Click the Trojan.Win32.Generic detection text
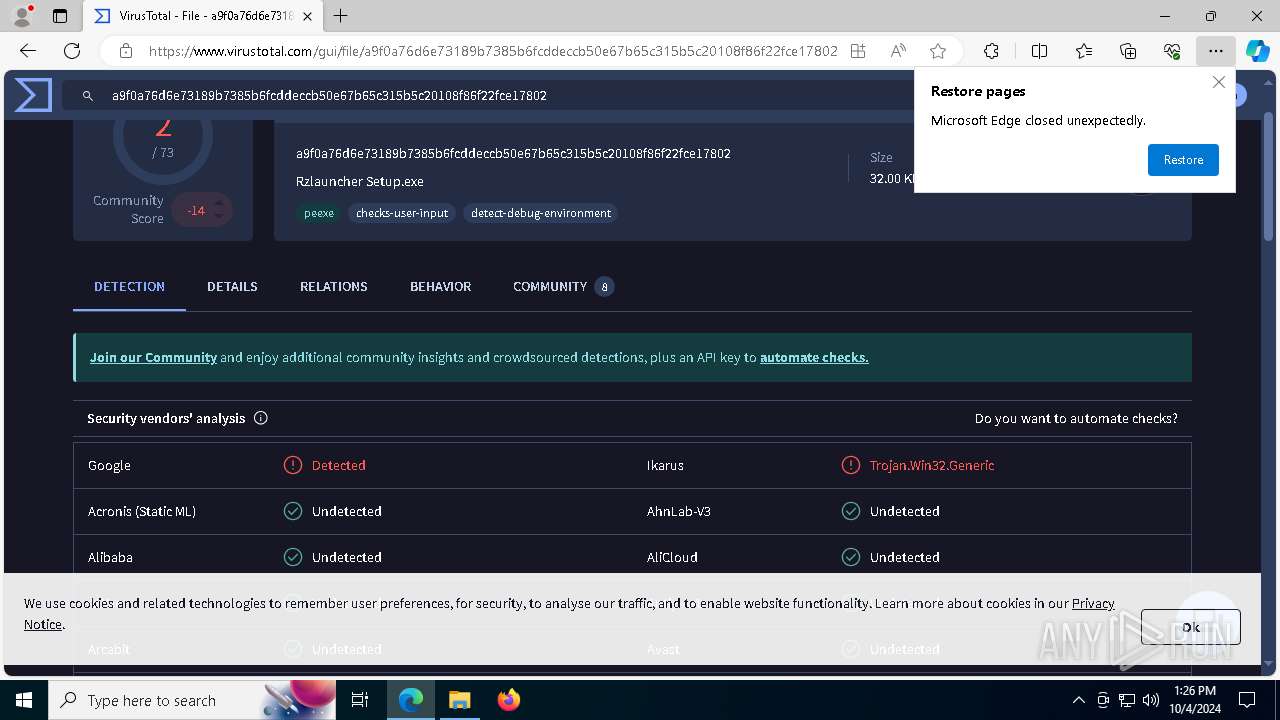This screenshot has width=1280, height=720. click(x=932, y=465)
